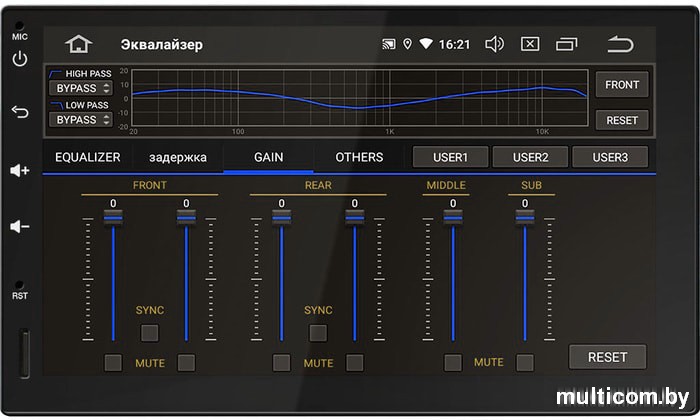
Task: Tap the high pass filter curve icon
Action: [x=55, y=74]
